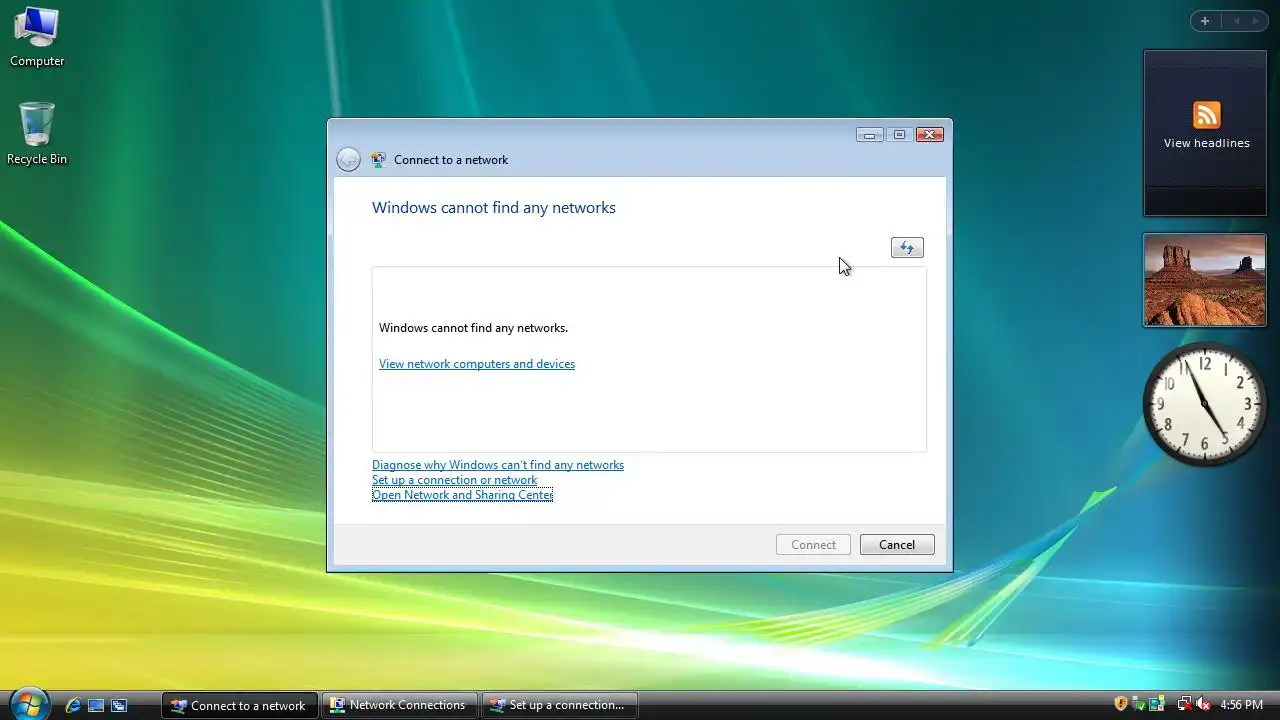The height and width of the screenshot is (720, 1280).
Task: Refresh the network list
Action: point(907,248)
